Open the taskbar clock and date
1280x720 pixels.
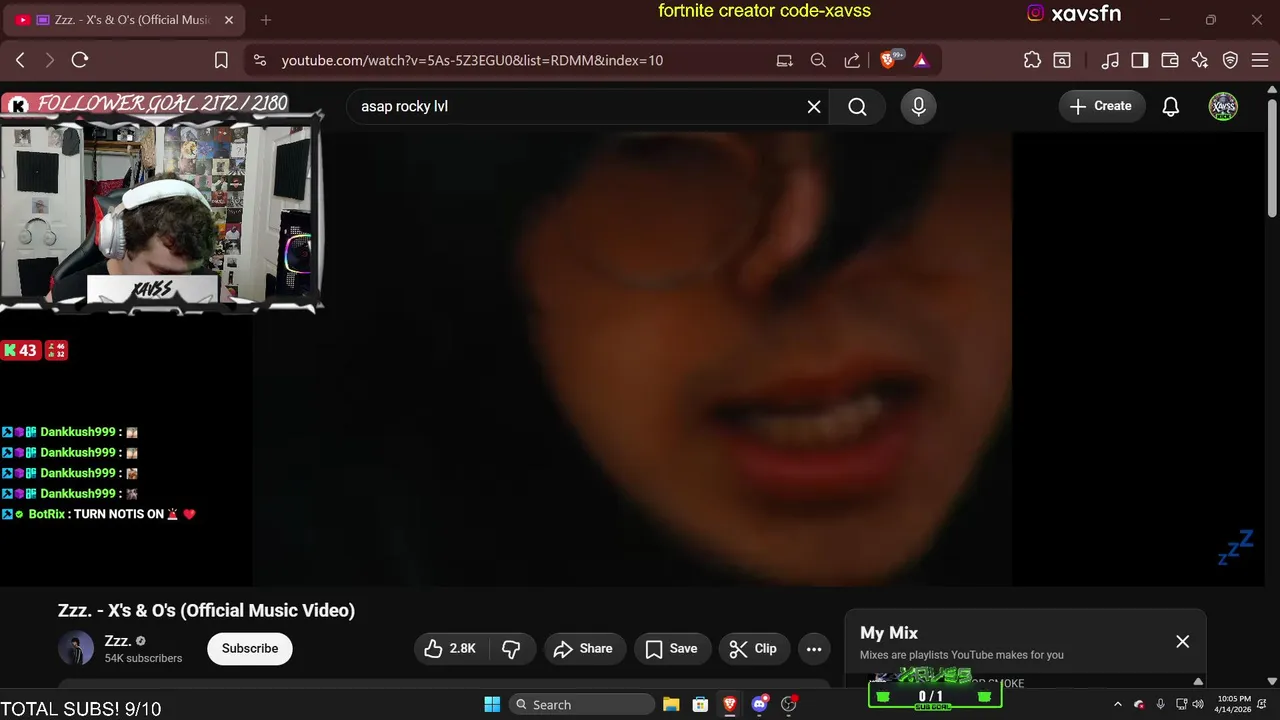pyautogui.click(x=1235, y=704)
